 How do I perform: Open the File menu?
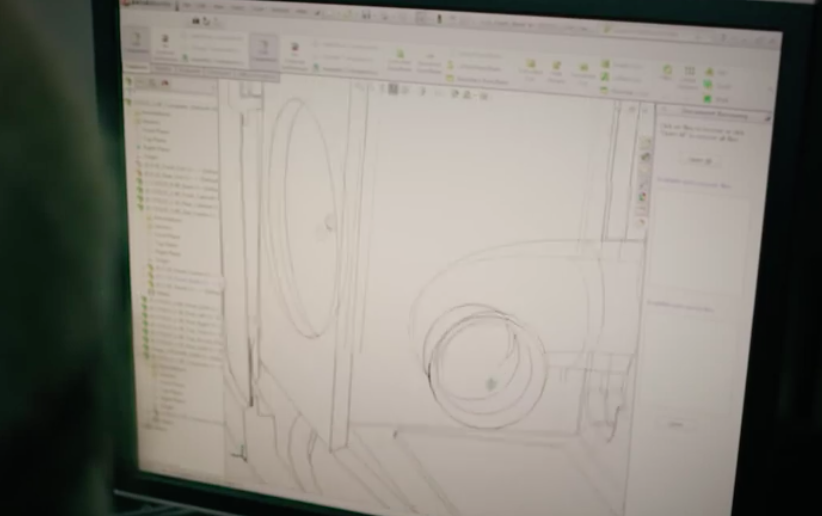[187, 4]
